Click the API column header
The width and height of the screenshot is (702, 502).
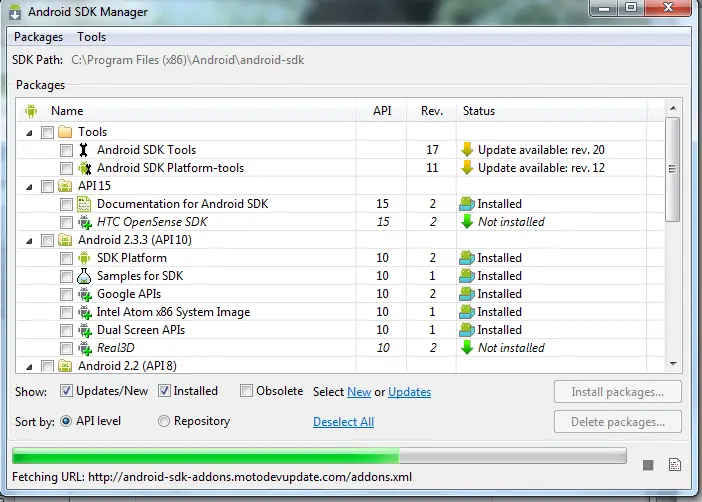pos(382,111)
